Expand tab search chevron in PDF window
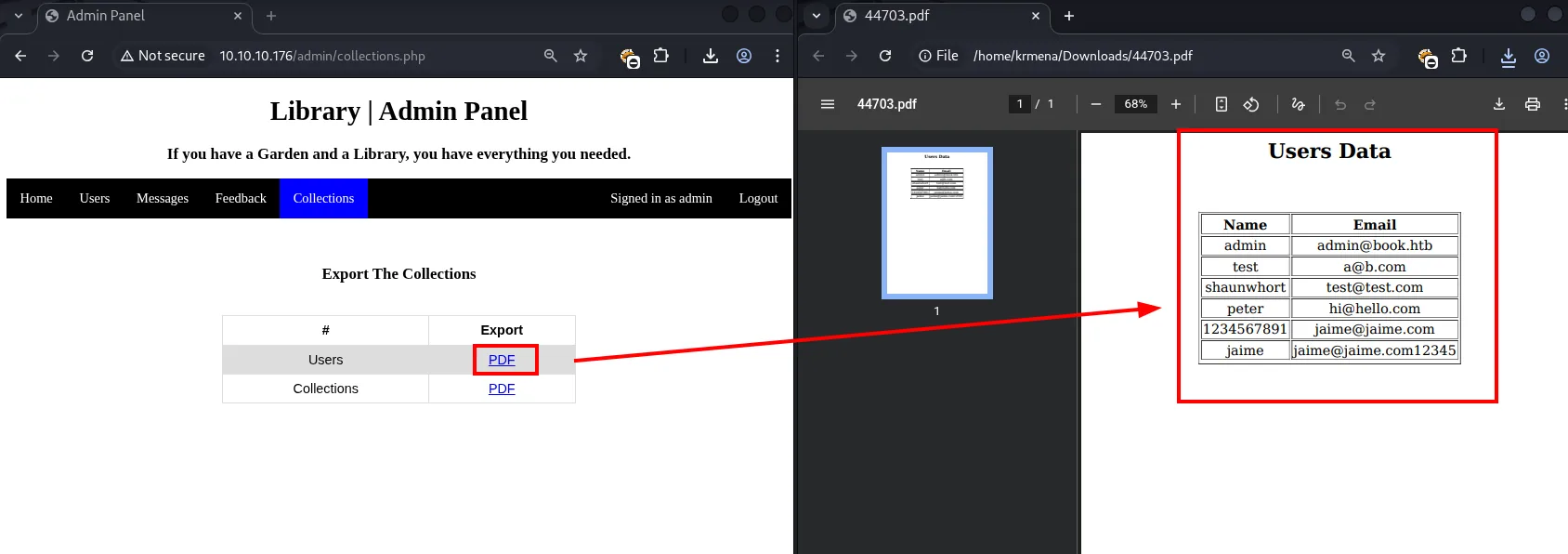Viewport: 1568px width, 554px height. coord(817,16)
